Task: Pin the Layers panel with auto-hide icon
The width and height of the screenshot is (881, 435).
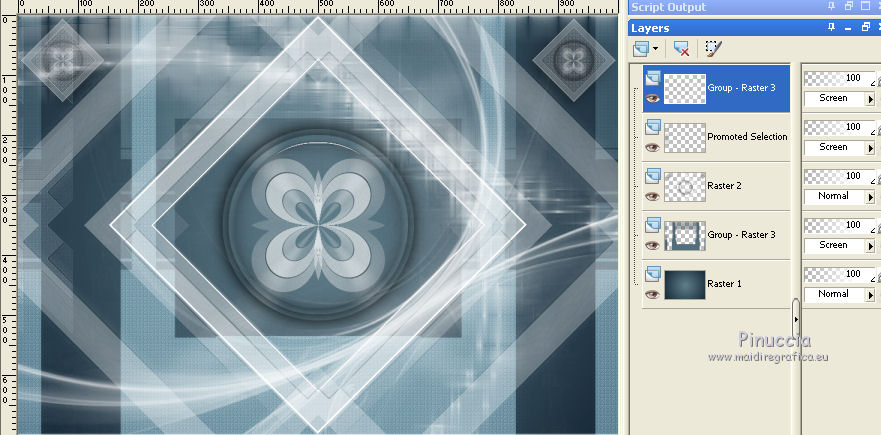Action: 832,28
